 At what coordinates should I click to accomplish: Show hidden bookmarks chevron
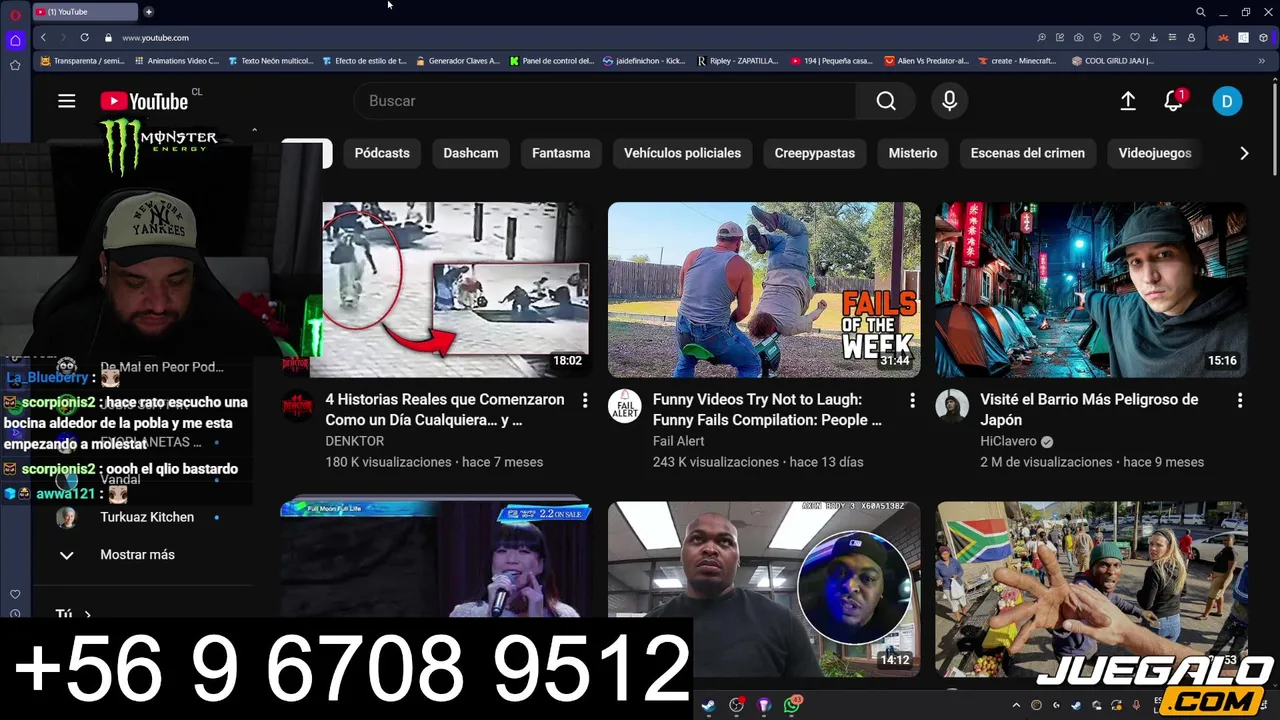coord(1261,61)
